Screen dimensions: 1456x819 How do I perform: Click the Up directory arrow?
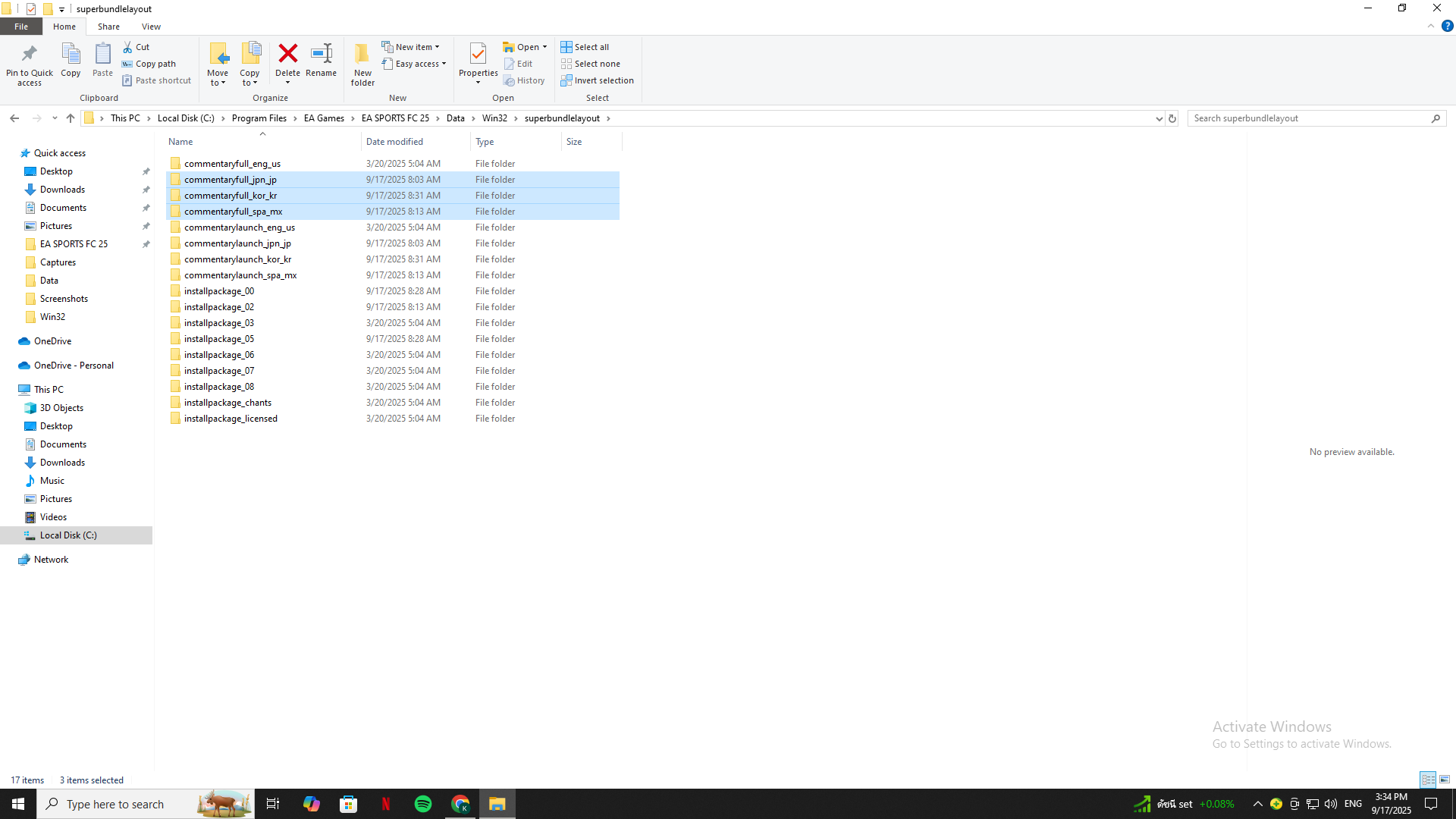tap(71, 118)
